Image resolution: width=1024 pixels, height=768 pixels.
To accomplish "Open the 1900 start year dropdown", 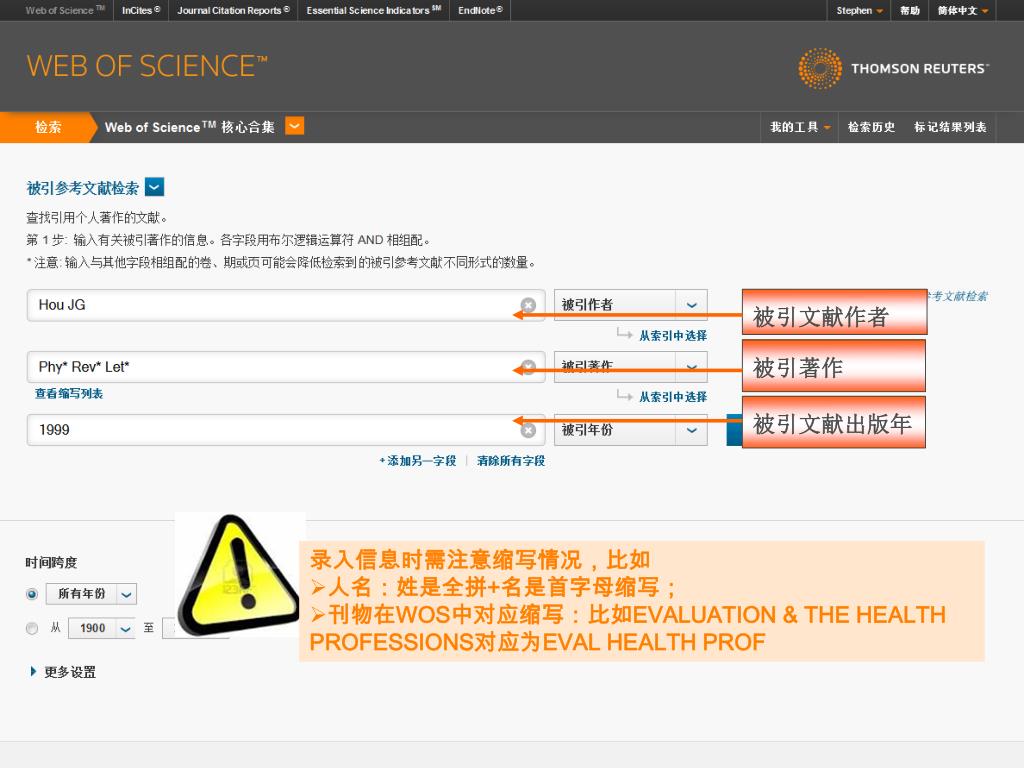I will 102,628.
